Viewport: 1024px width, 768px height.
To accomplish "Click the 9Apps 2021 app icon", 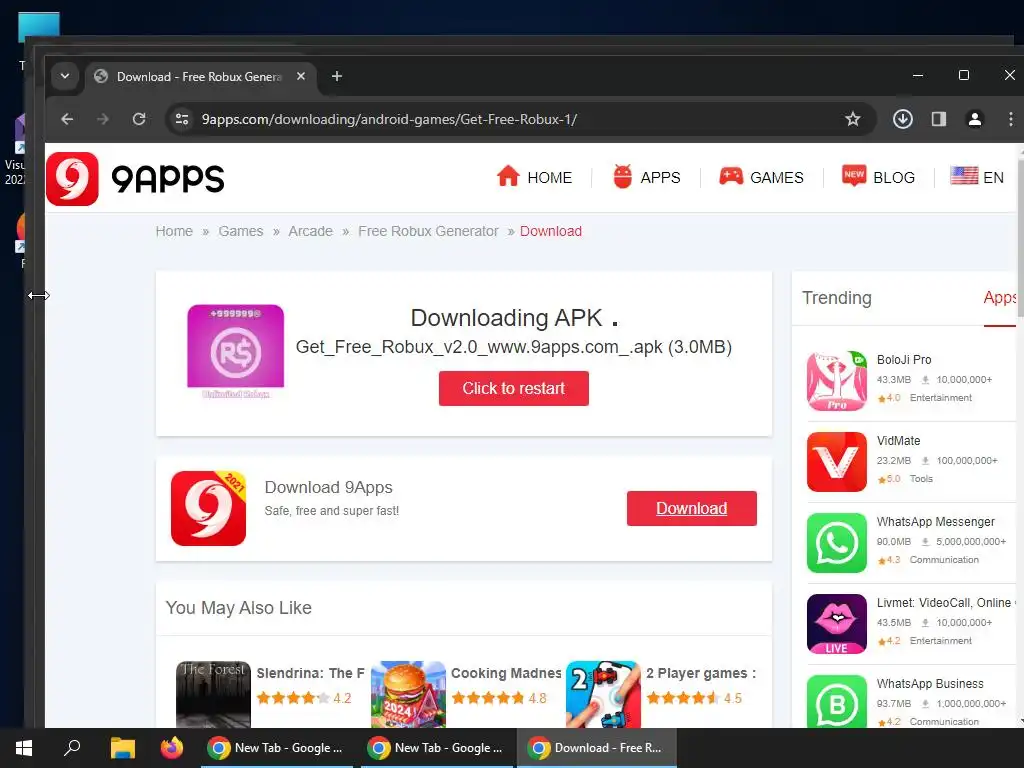I will (208, 508).
